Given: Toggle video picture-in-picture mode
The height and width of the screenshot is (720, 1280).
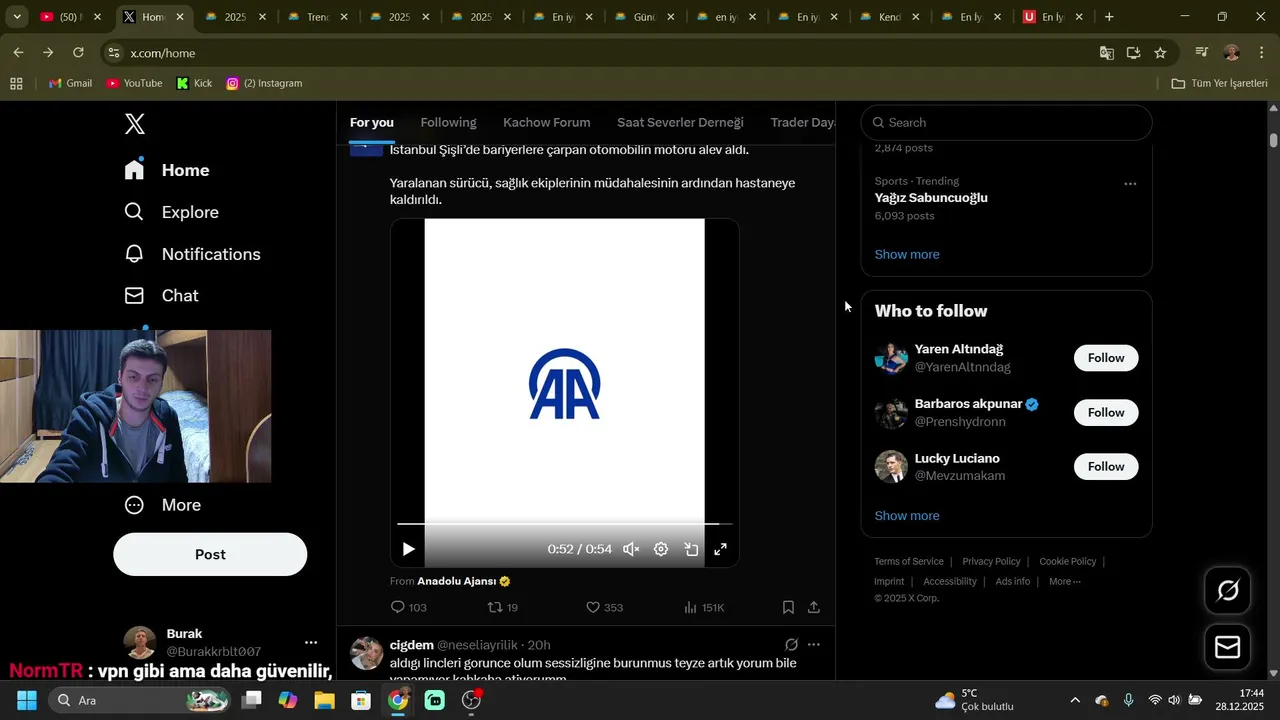Looking at the screenshot, I should coord(691,549).
